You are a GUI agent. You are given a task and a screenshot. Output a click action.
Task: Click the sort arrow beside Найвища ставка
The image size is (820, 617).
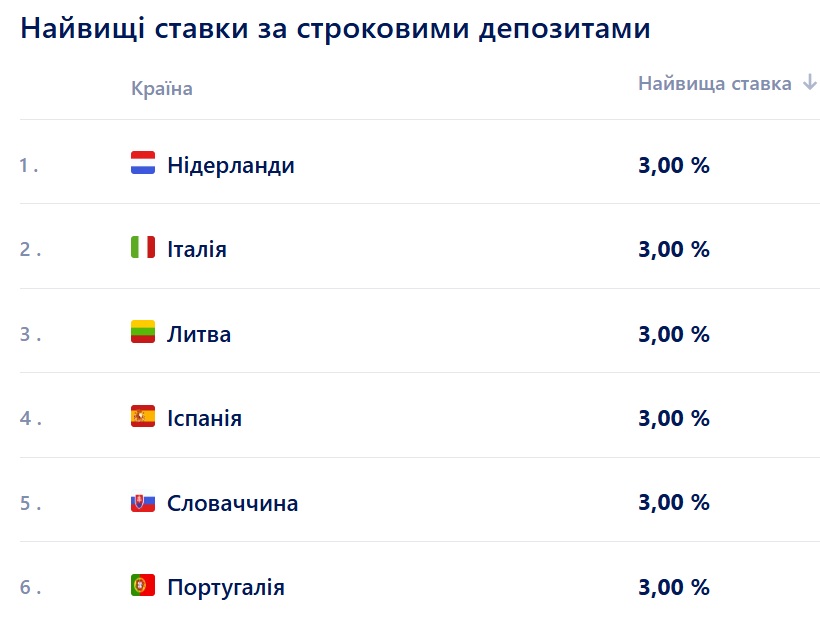coord(809,83)
